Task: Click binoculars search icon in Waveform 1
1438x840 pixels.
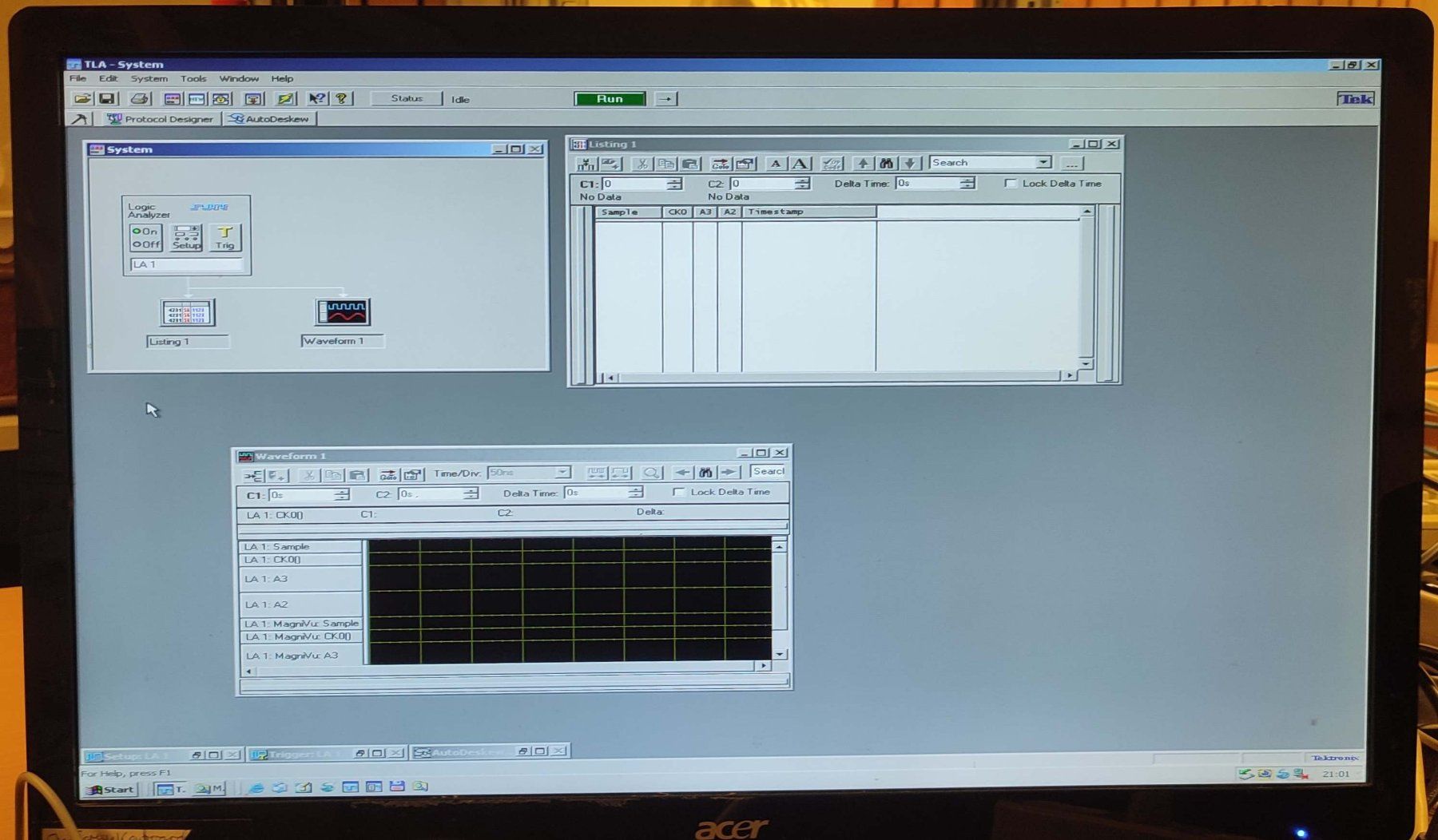Action: pyautogui.click(x=705, y=473)
